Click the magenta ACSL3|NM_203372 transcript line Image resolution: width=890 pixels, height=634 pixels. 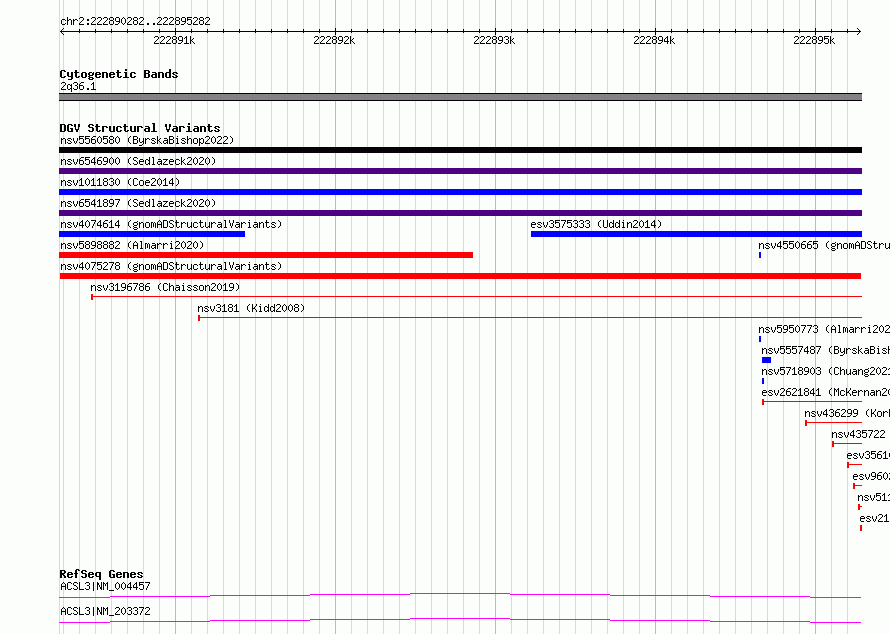pyautogui.click(x=460, y=620)
